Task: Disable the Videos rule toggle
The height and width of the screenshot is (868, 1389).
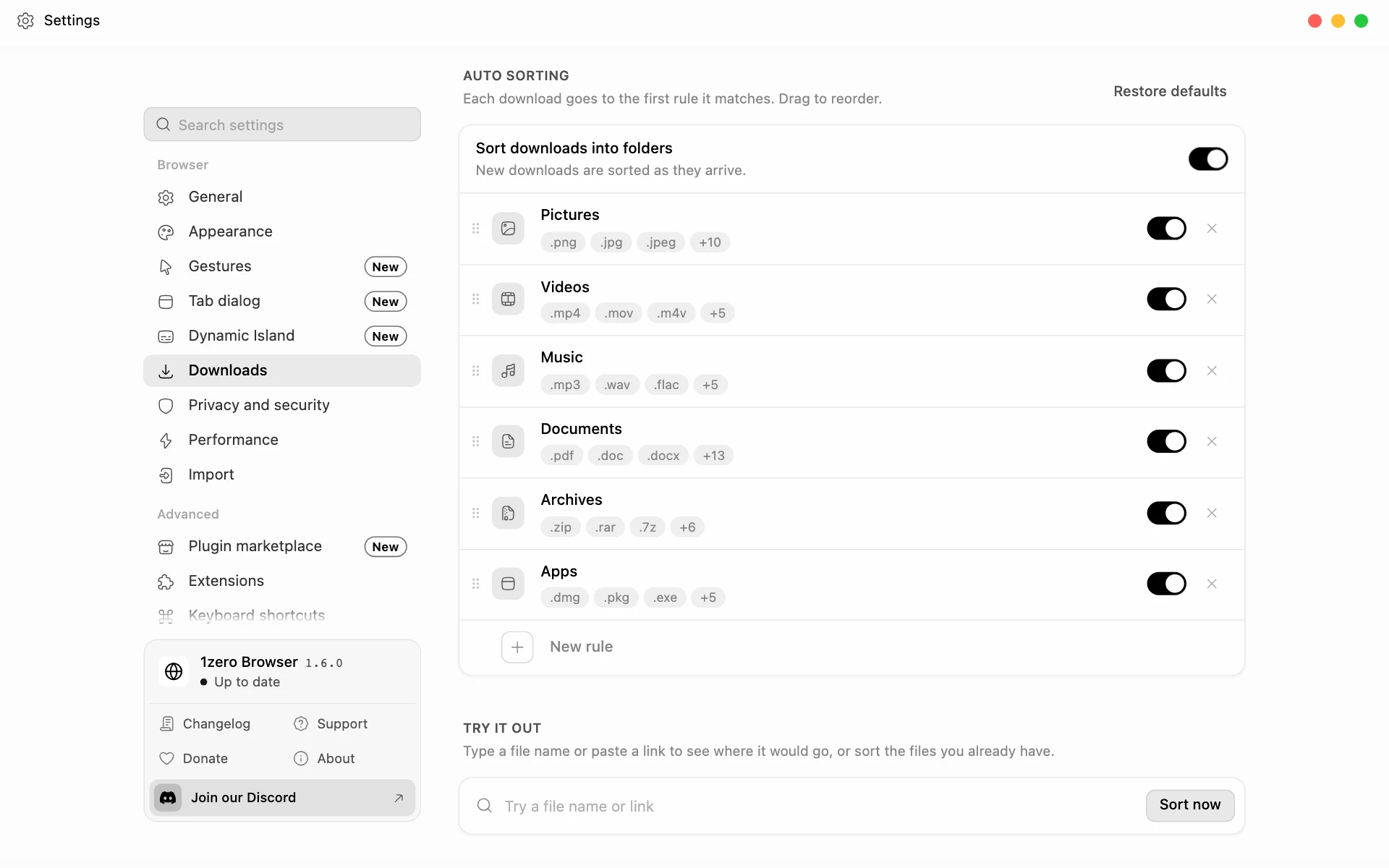Action: [1166, 299]
